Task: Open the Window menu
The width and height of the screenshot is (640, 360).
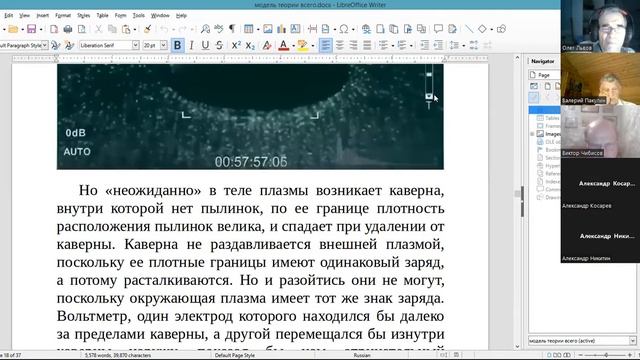Action: point(160,16)
